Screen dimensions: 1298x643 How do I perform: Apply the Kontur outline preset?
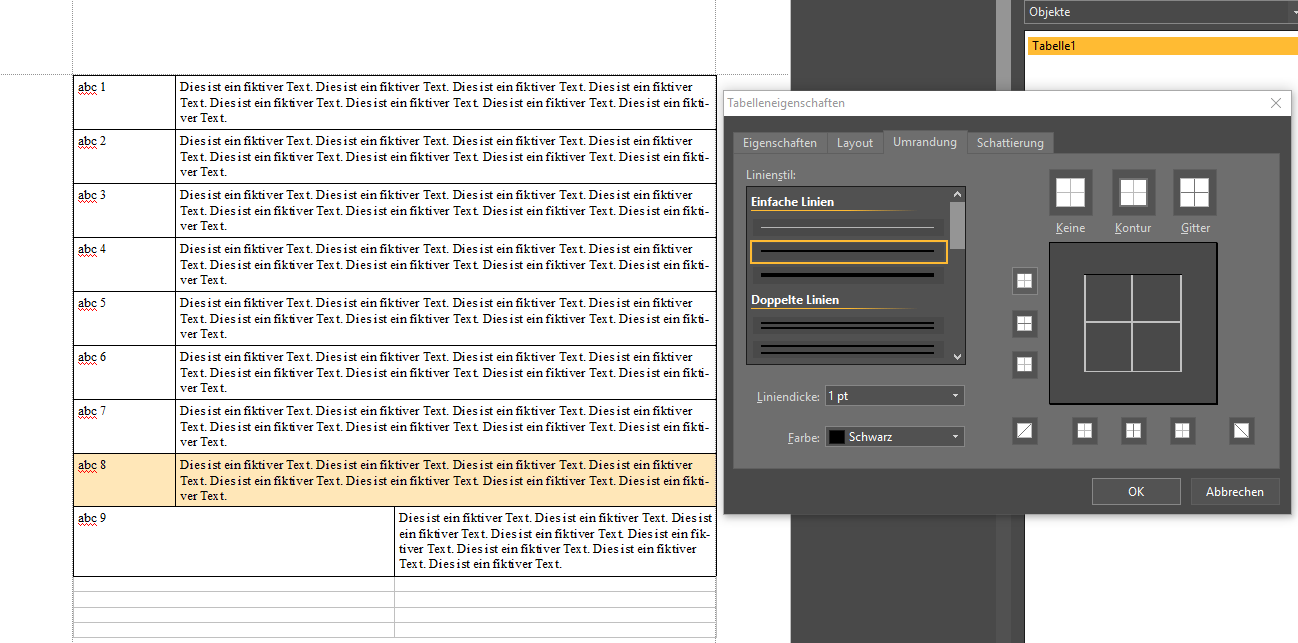click(x=1133, y=192)
